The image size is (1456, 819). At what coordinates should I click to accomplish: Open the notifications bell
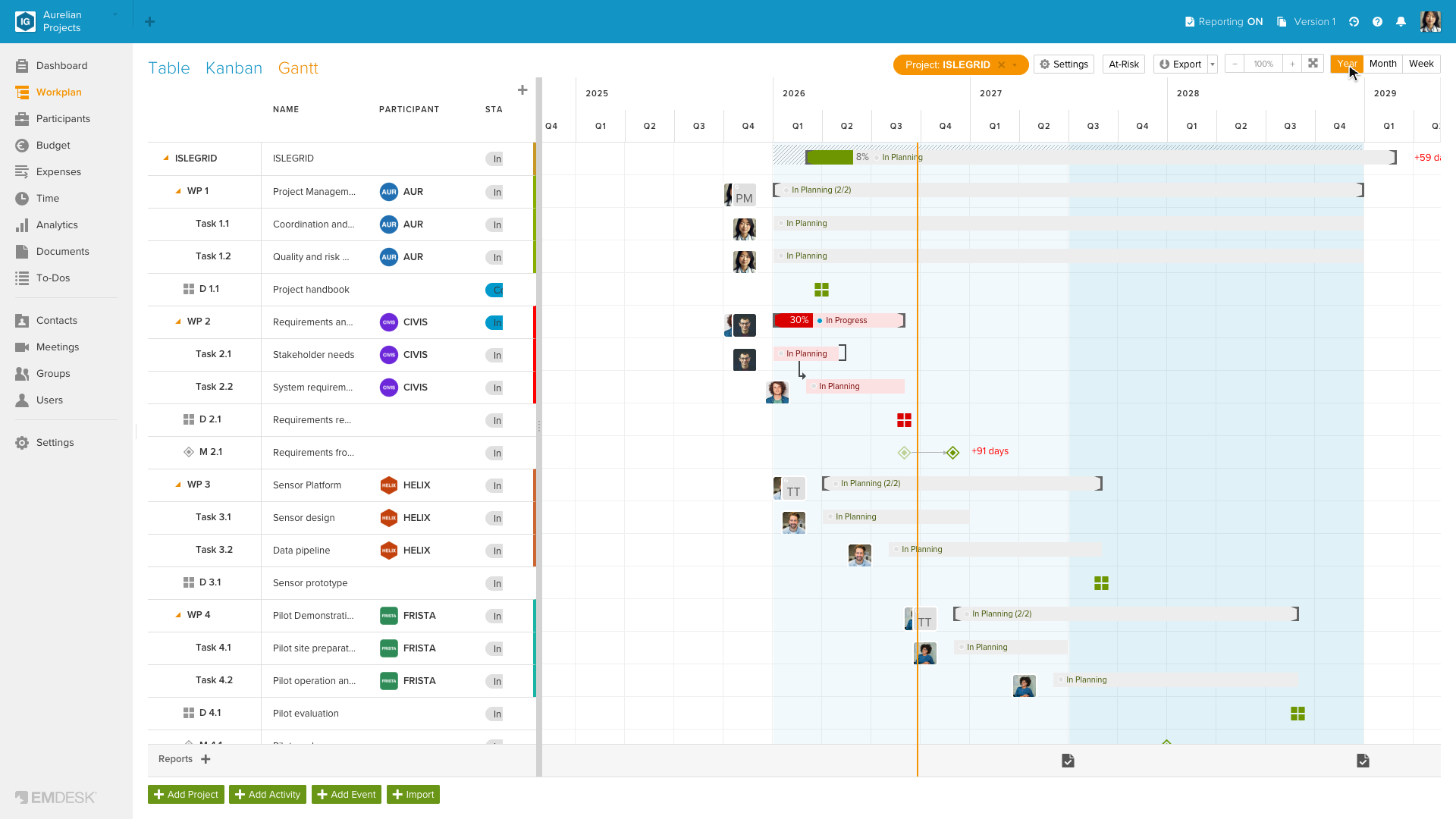1401,22
